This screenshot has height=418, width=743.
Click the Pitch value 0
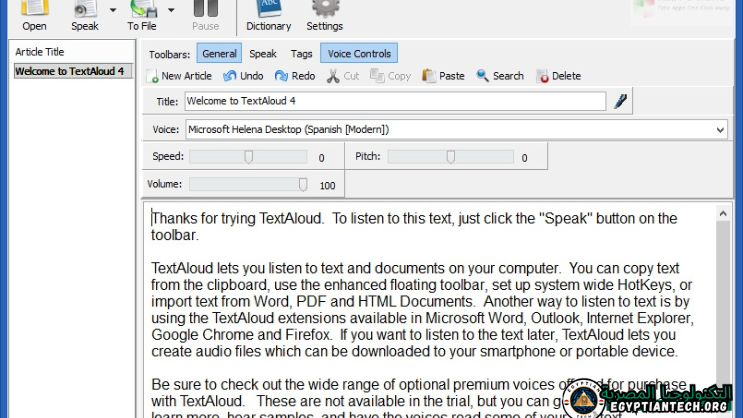tap(524, 158)
